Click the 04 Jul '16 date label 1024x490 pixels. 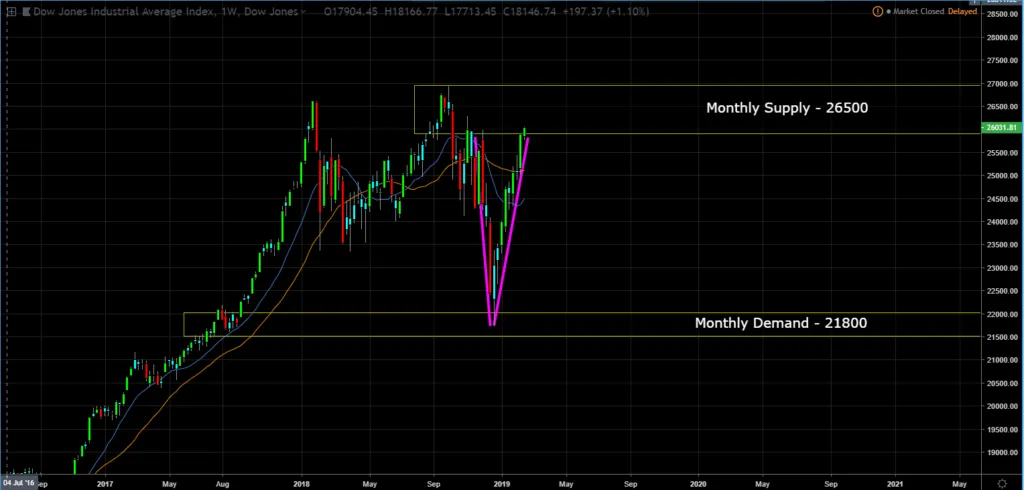(x=18, y=483)
